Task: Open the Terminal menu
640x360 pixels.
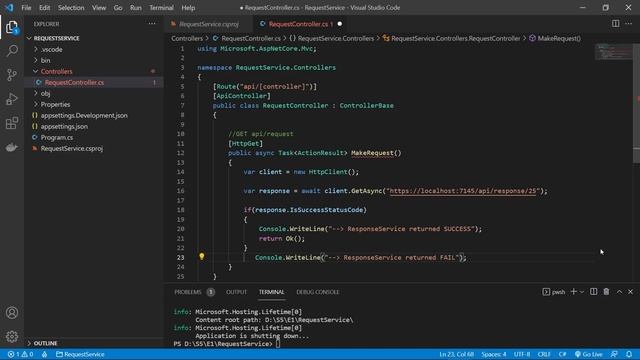Action: (161, 8)
